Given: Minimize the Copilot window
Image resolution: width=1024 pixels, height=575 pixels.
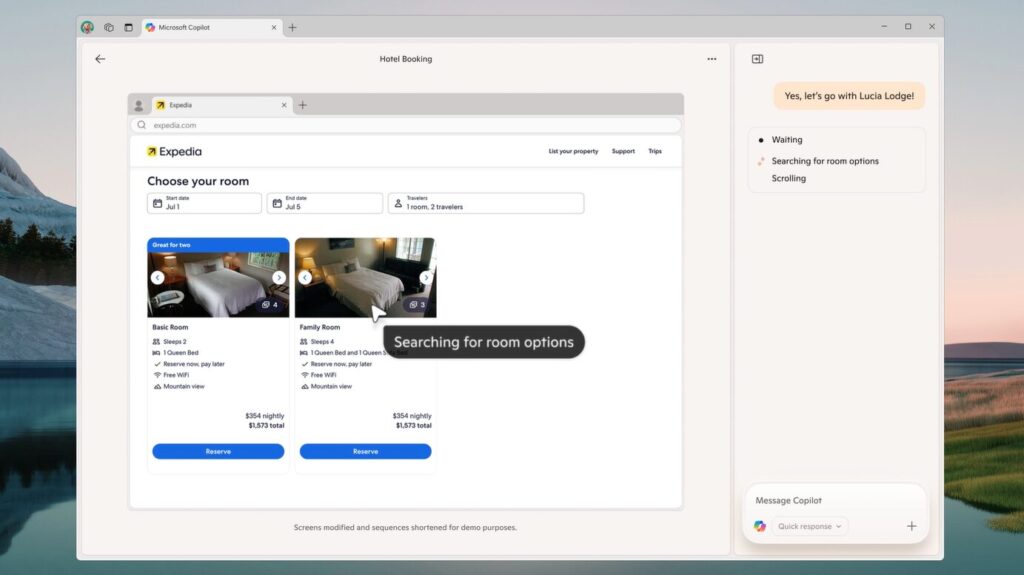Looking at the screenshot, I should [x=884, y=27].
